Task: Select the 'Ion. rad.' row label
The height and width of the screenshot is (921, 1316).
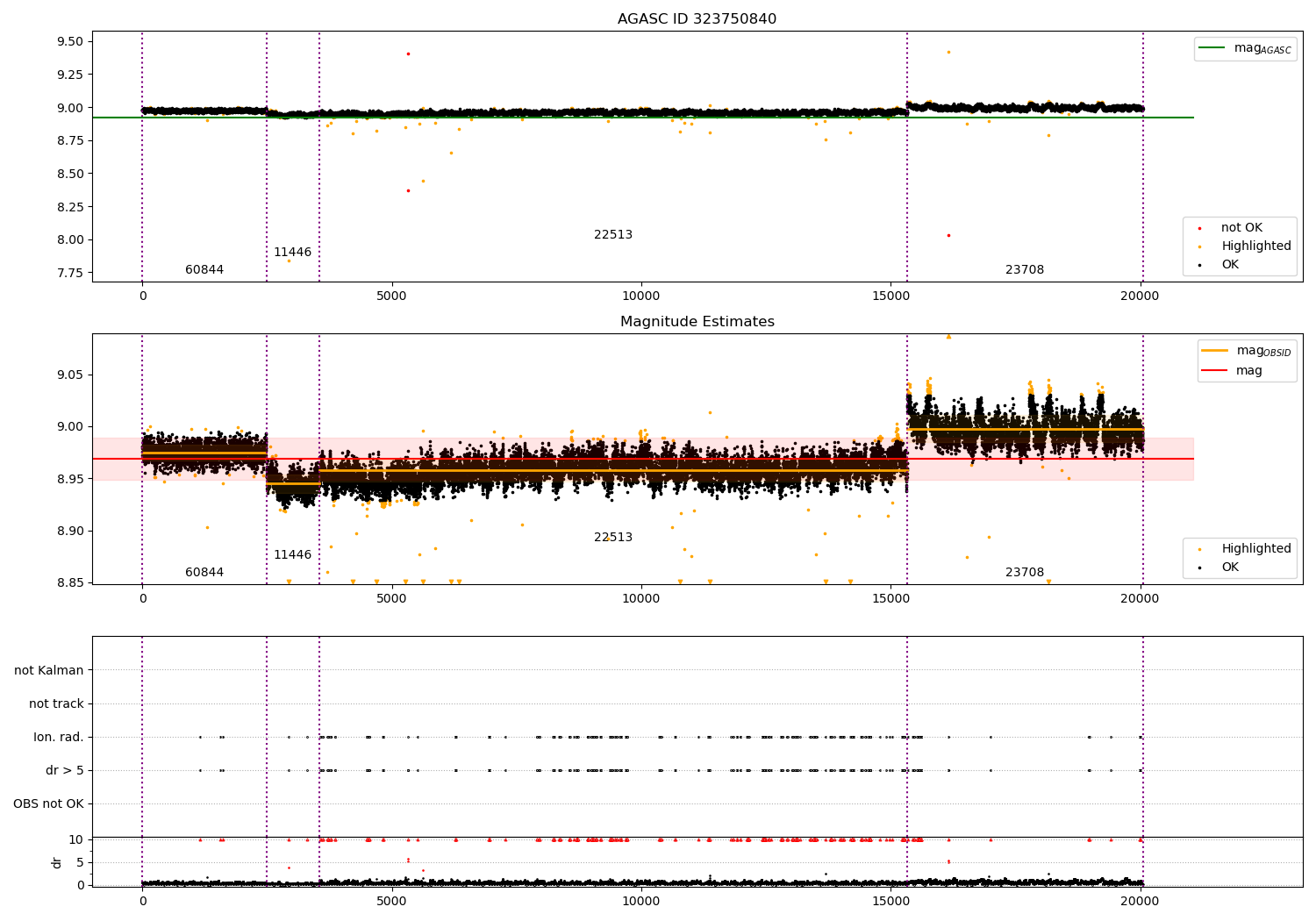Action: click(x=59, y=738)
